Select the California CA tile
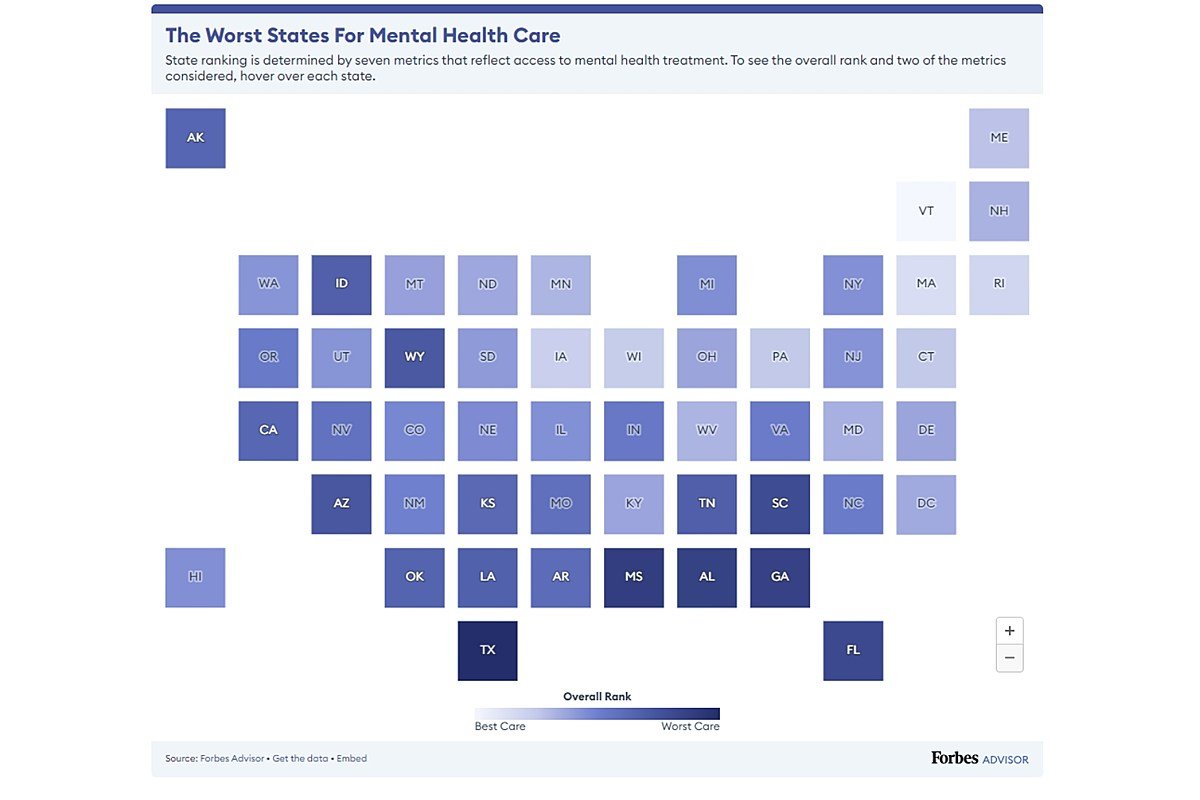The height and width of the screenshot is (800, 1200). click(x=268, y=431)
